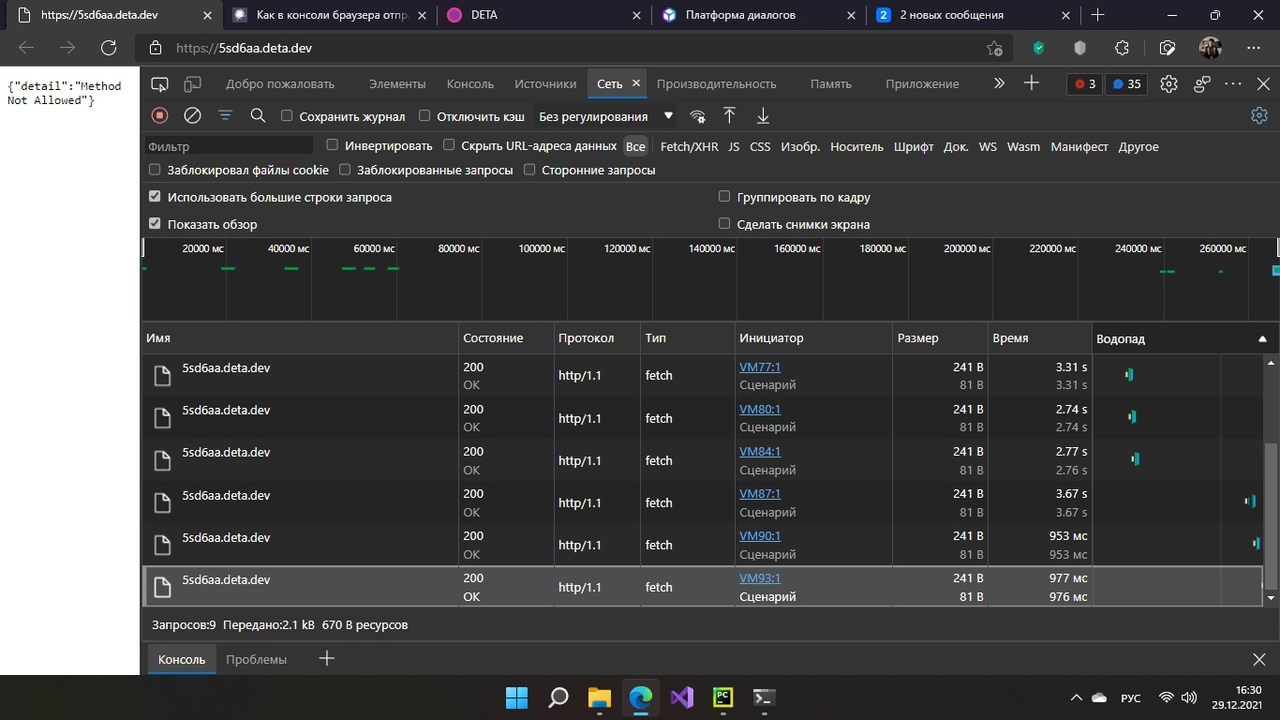Enable the Отключить кэш checkbox
Viewport: 1280px width, 720px height.
point(425,116)
